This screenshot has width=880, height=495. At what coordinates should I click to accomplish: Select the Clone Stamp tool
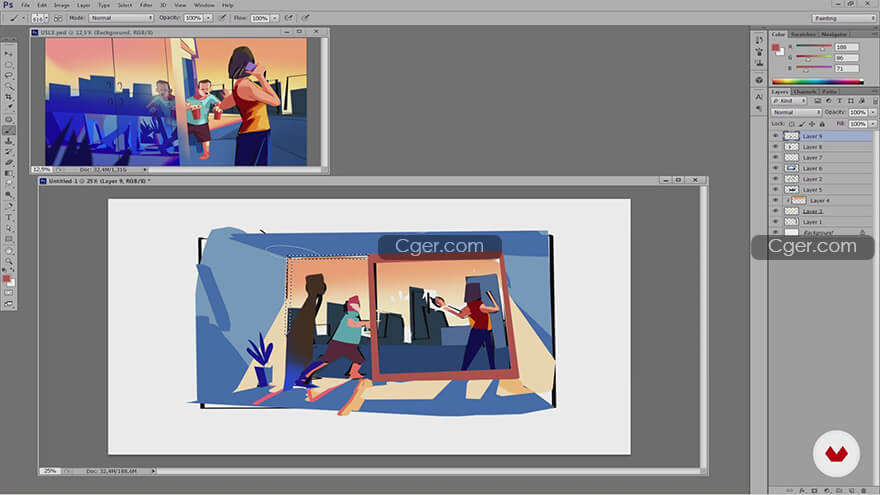coord(8,141)
